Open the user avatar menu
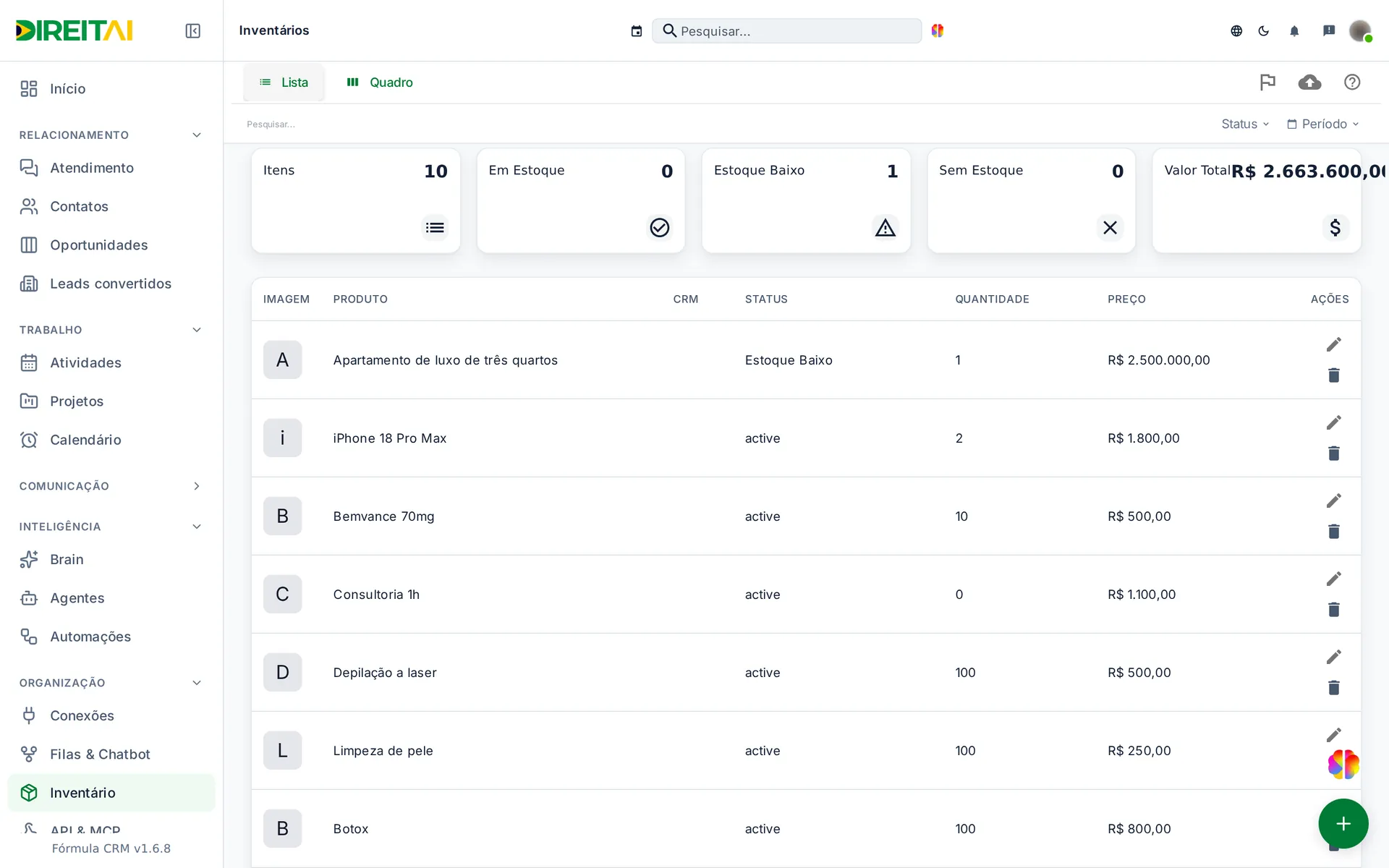 [1360, 30]
